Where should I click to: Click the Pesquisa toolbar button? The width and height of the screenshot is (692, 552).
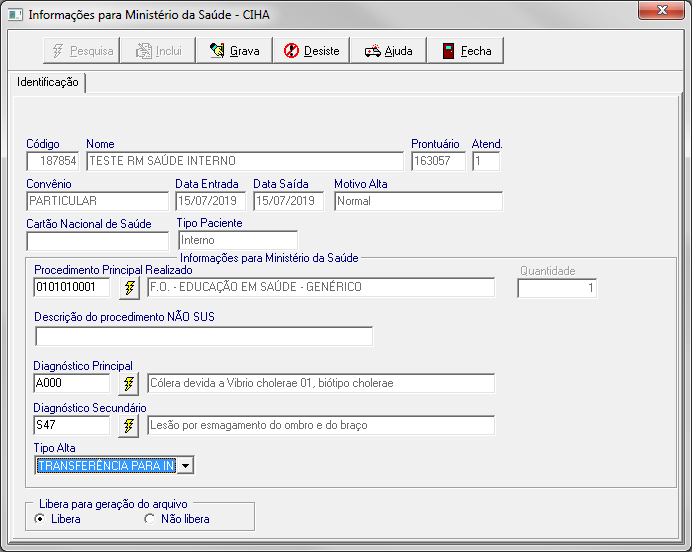(82, 51)
